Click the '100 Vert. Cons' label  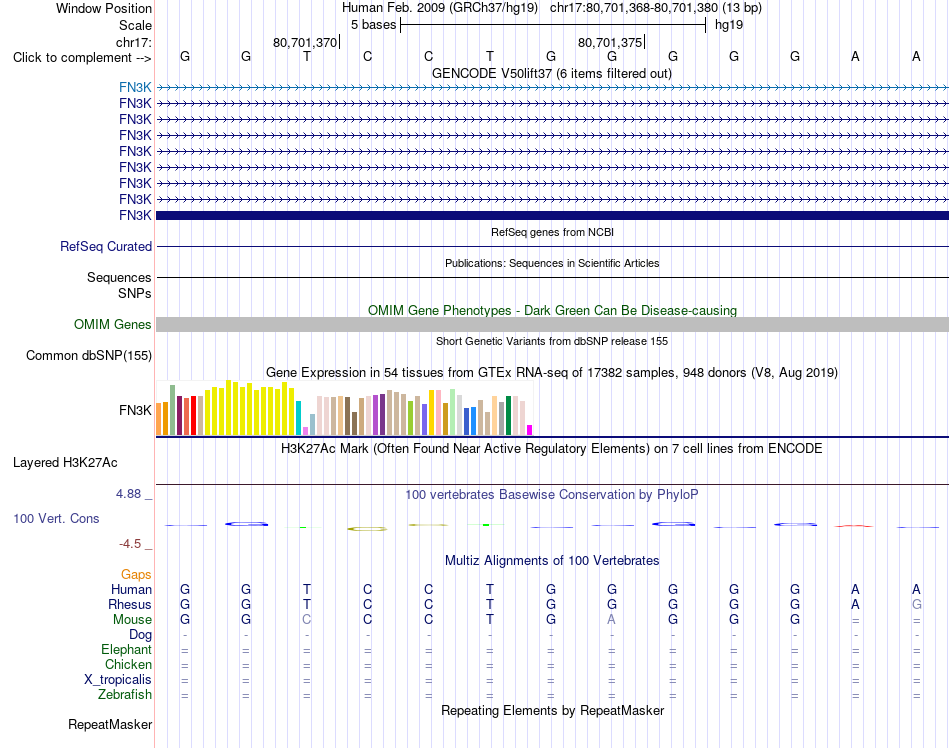point(56,518)
